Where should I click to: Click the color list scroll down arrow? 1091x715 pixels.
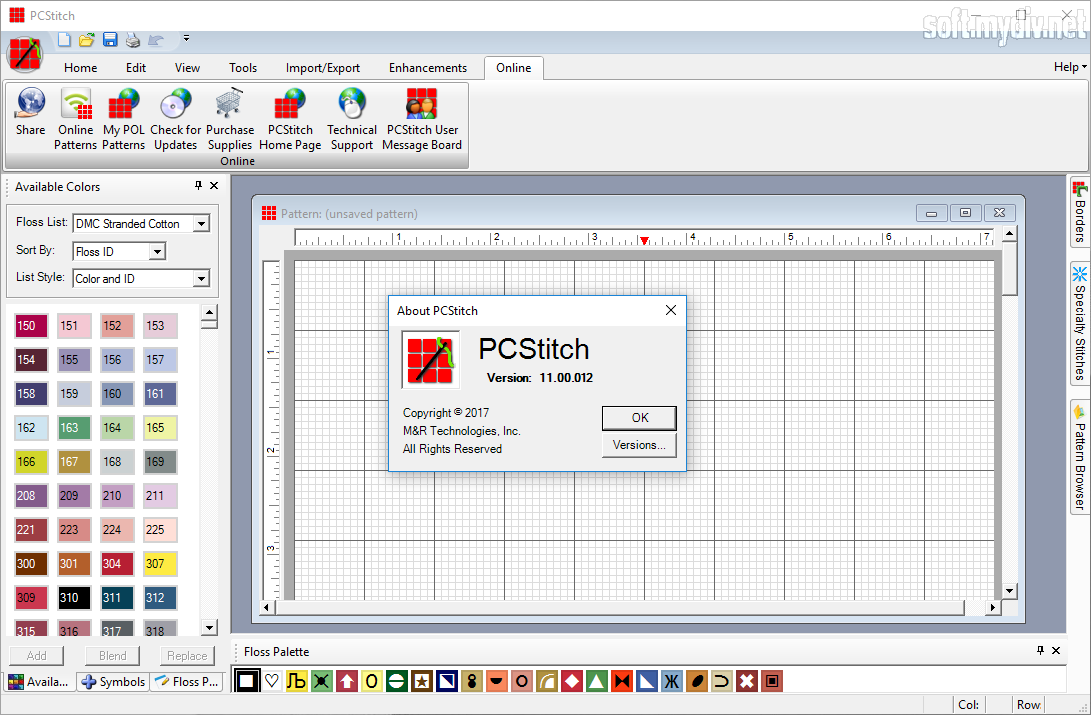209,627
